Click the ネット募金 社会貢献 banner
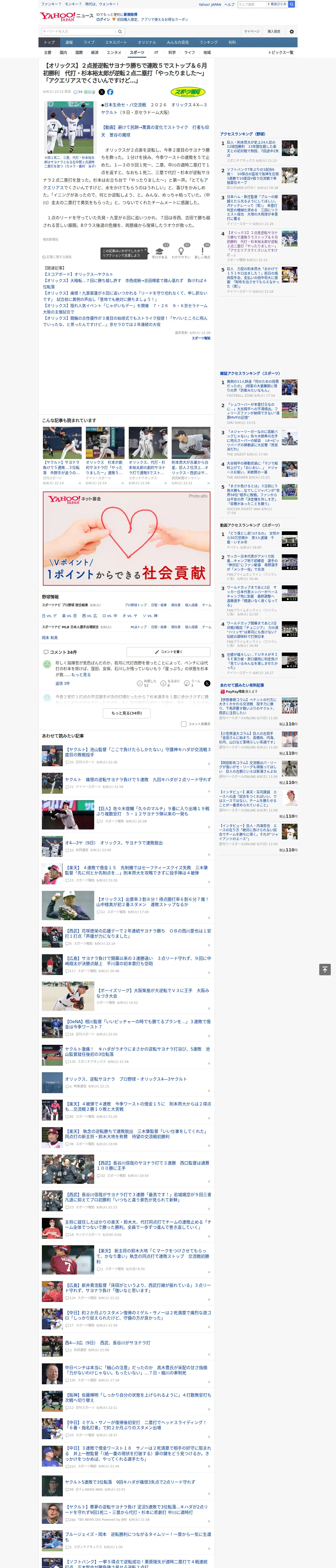Viewport: 336px width, 1568px height. (127, 538)
